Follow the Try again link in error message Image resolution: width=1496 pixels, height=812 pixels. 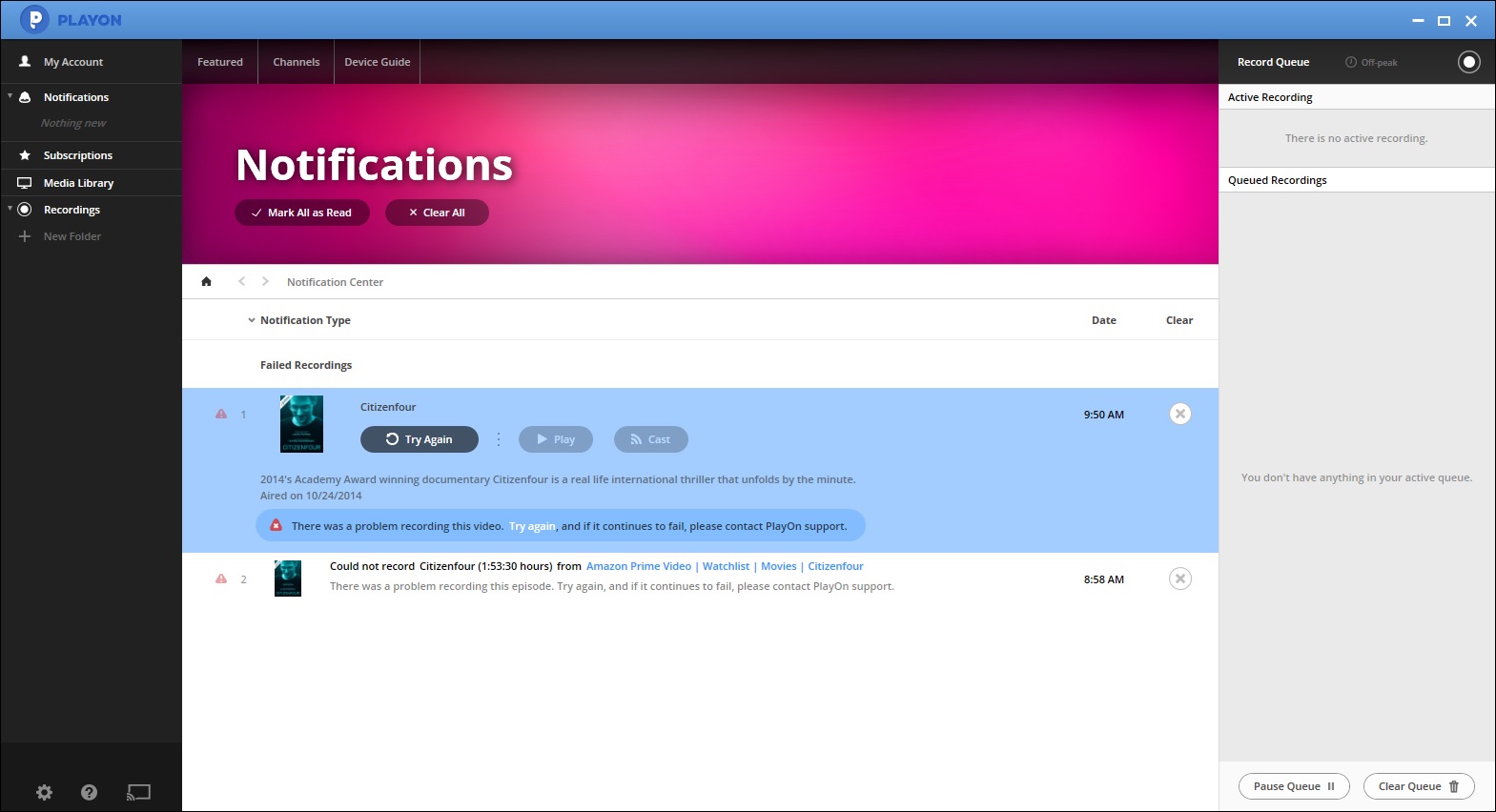click(532, 526)
